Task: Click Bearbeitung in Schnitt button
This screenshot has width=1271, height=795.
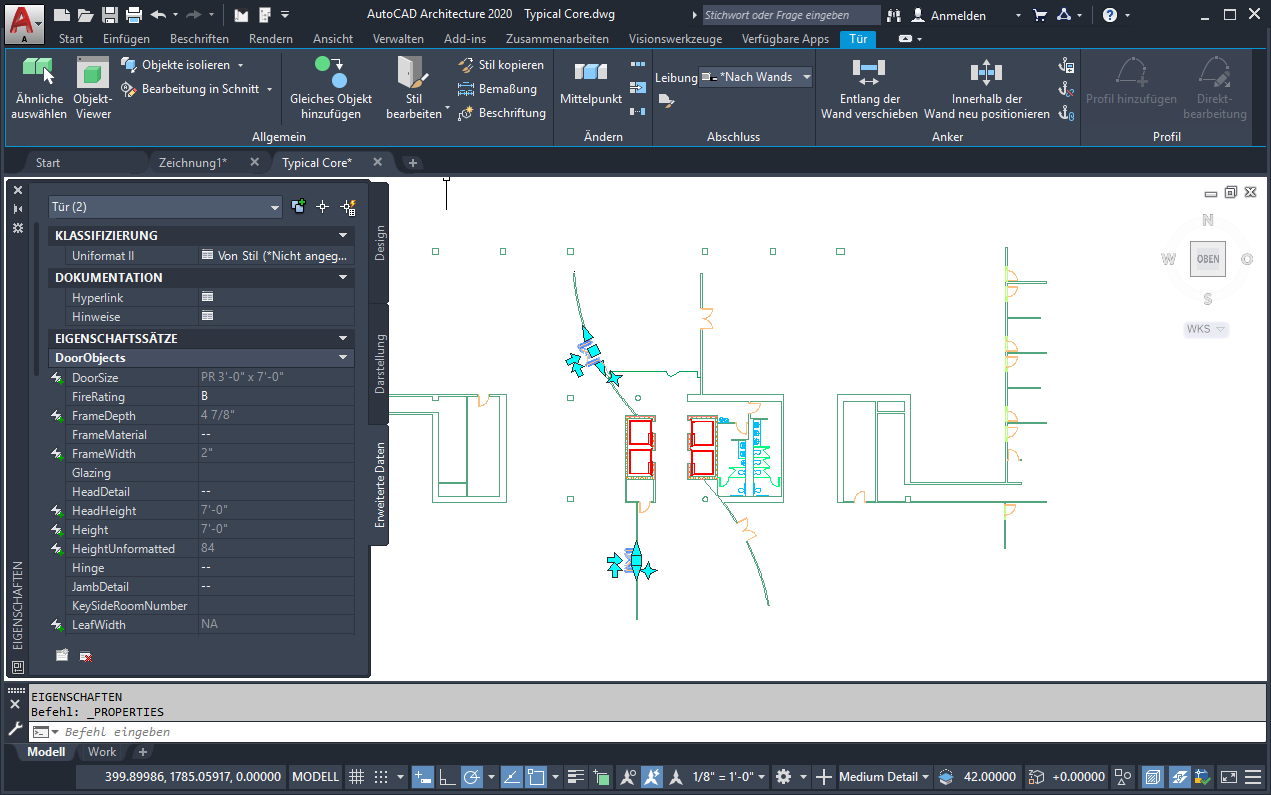Action: point(197,89)
